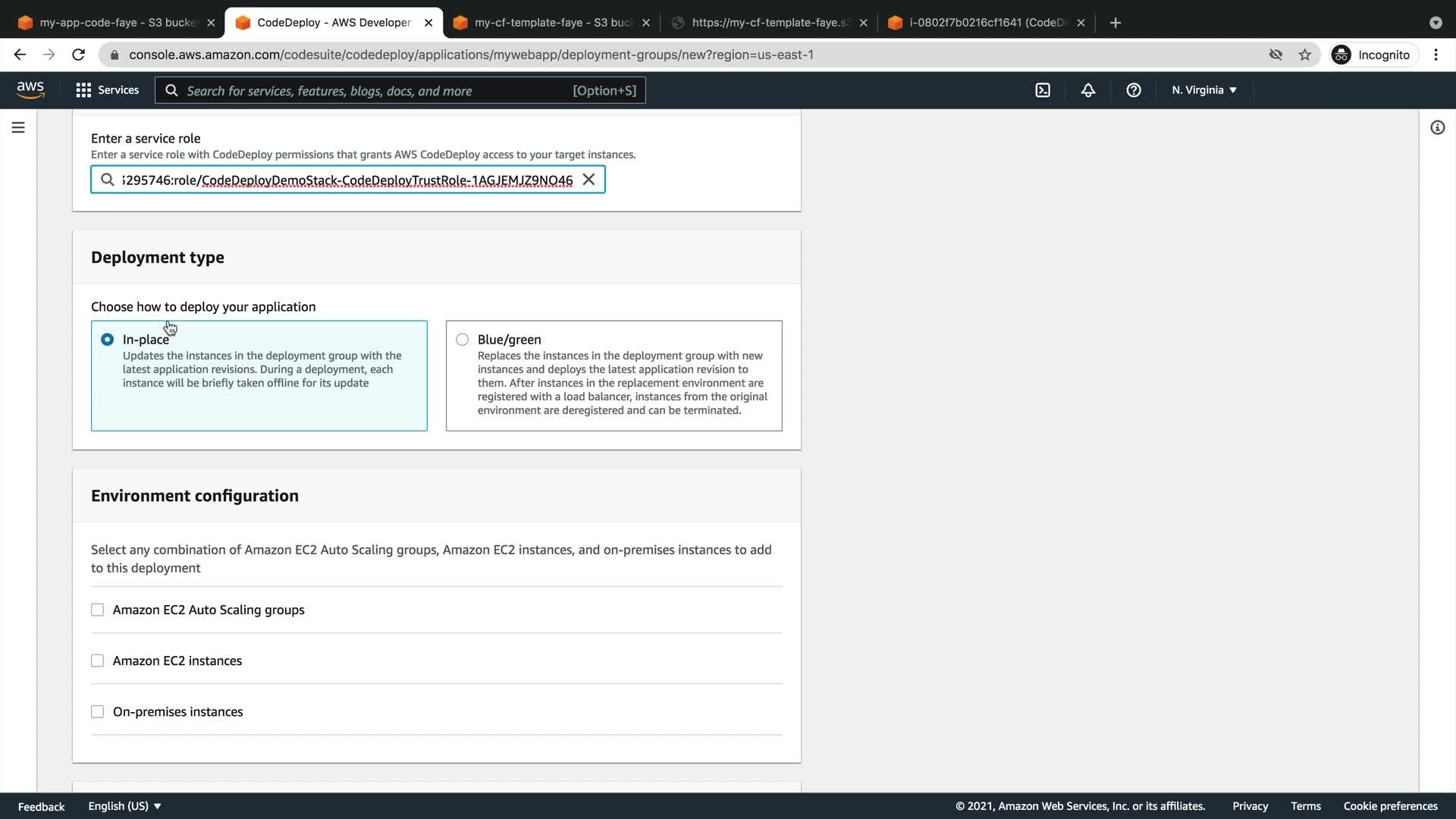Open the Services grid menu
This screenshot has width=1456, height=819.
(107, 90)
